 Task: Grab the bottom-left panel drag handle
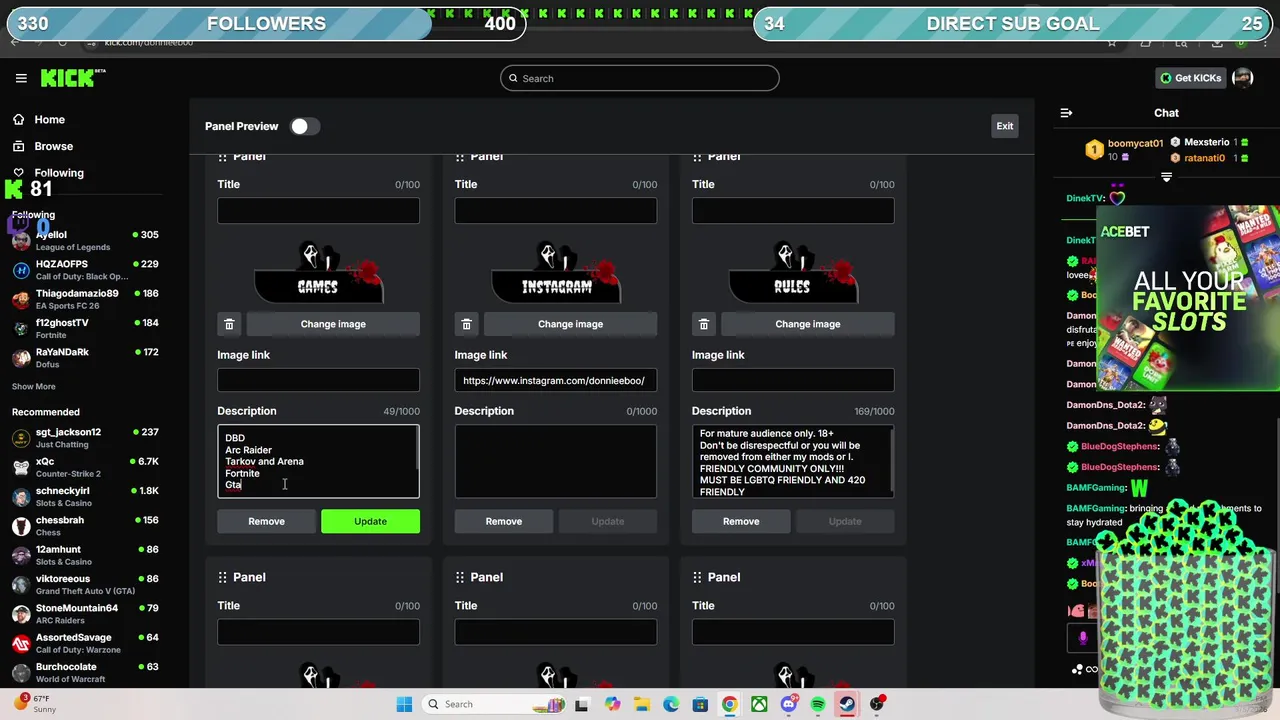point(222,577)
